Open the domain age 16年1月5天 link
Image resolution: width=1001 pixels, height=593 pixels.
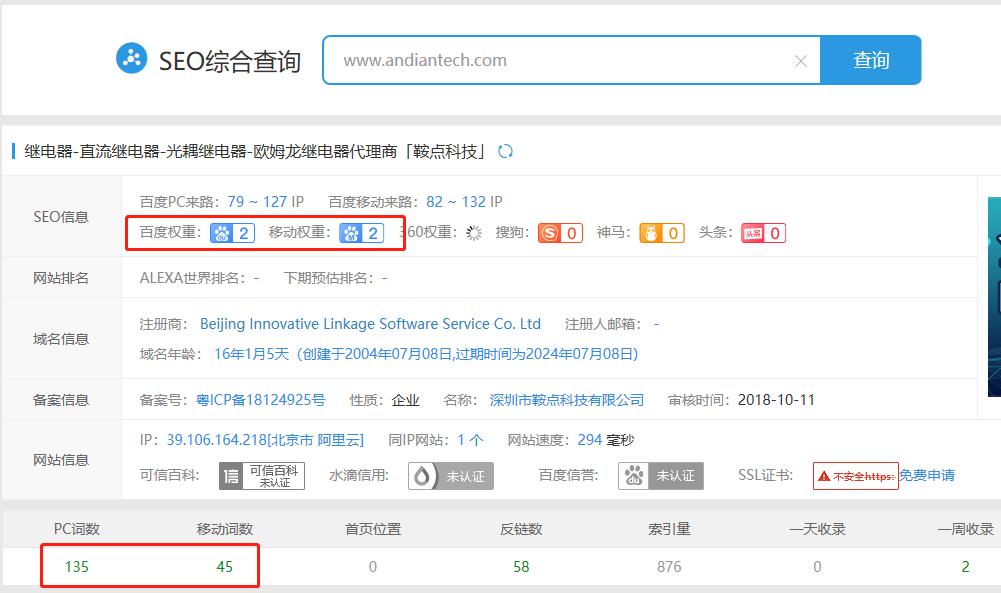coord(426,354)
